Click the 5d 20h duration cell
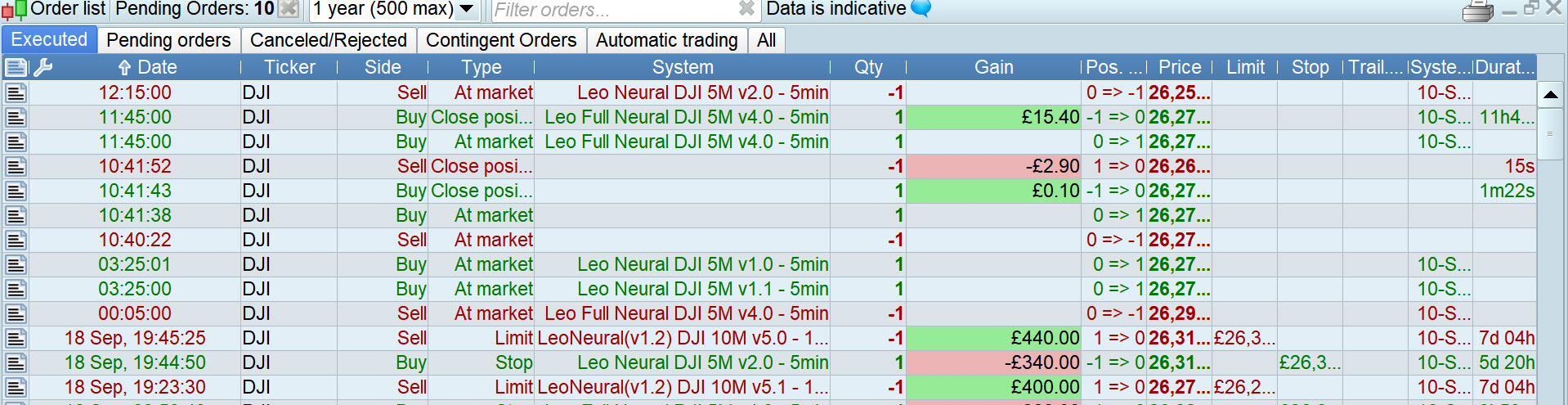Viewport: 1568px width, 405px height. coord(1505,362)
